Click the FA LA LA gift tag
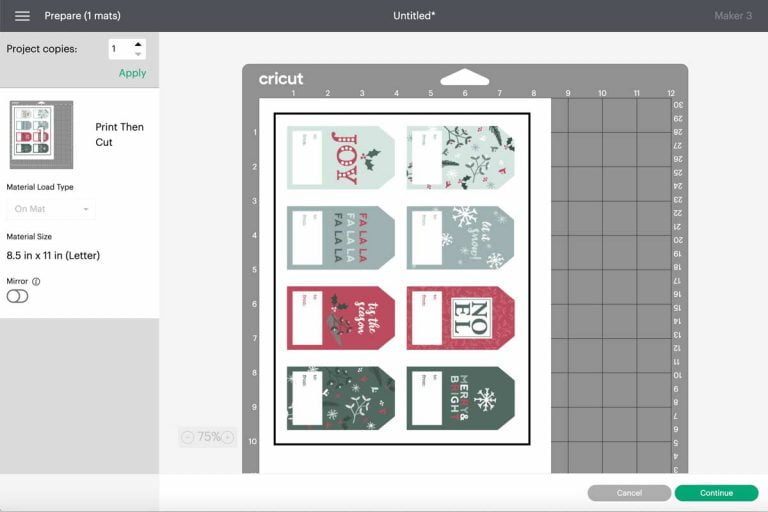 pyautogui.click(x=341, y=238)
